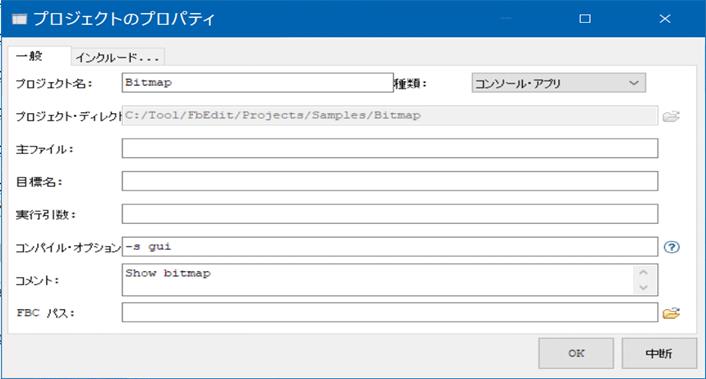Switch to the インクルード tab
This screenshot has width=706, height=379.
click(x=117, y=57)
